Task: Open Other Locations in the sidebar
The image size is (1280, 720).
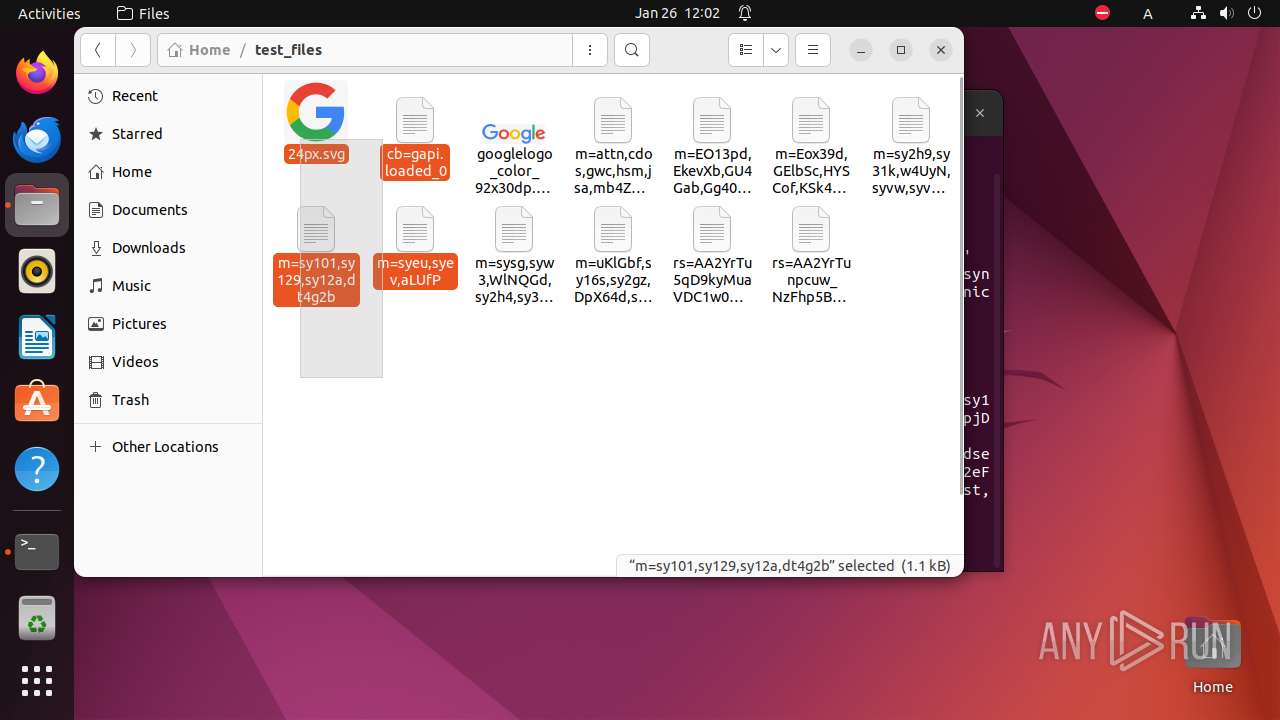Action: point(168,447)
